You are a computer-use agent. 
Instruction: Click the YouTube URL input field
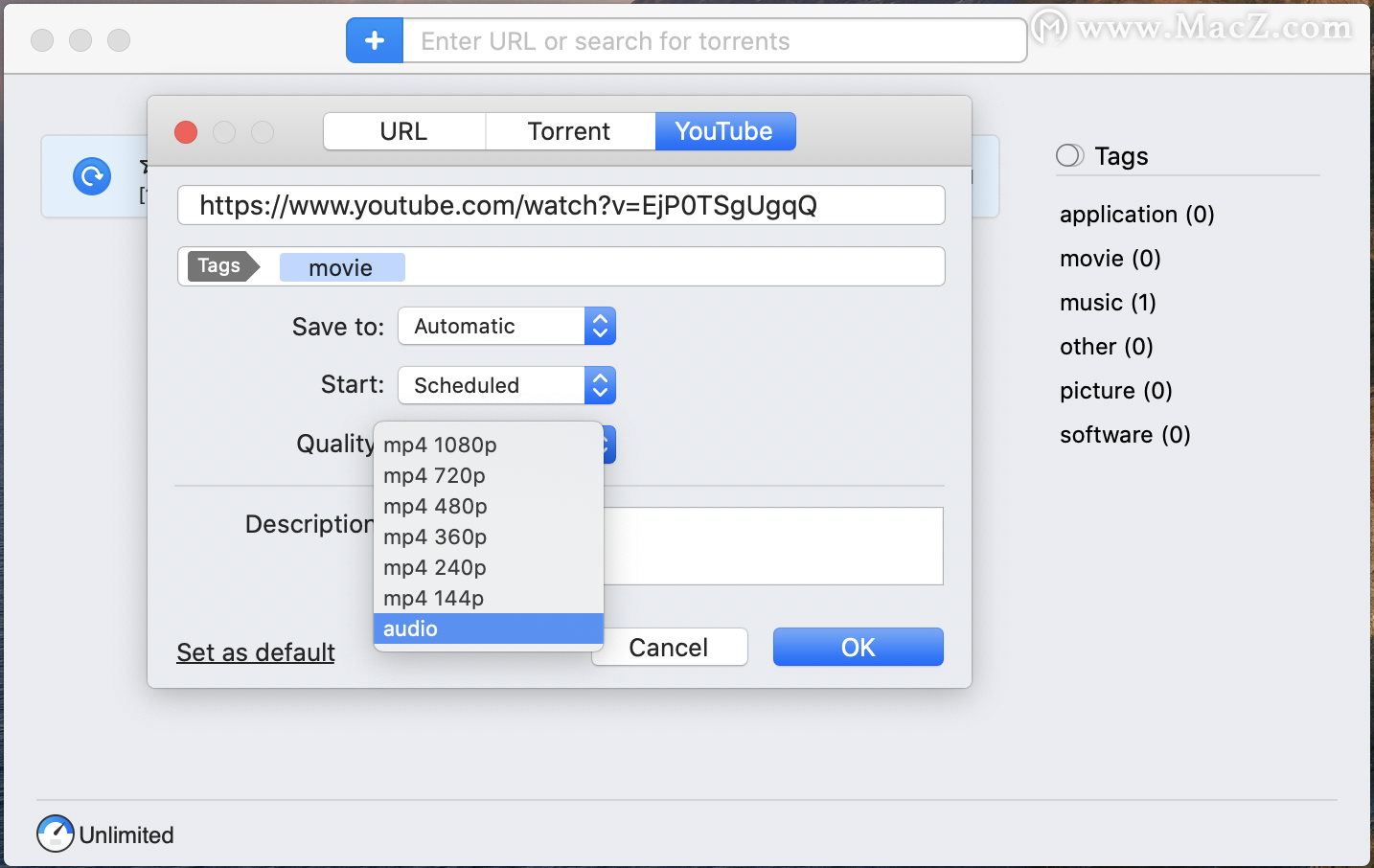click(x=561, y=205)
